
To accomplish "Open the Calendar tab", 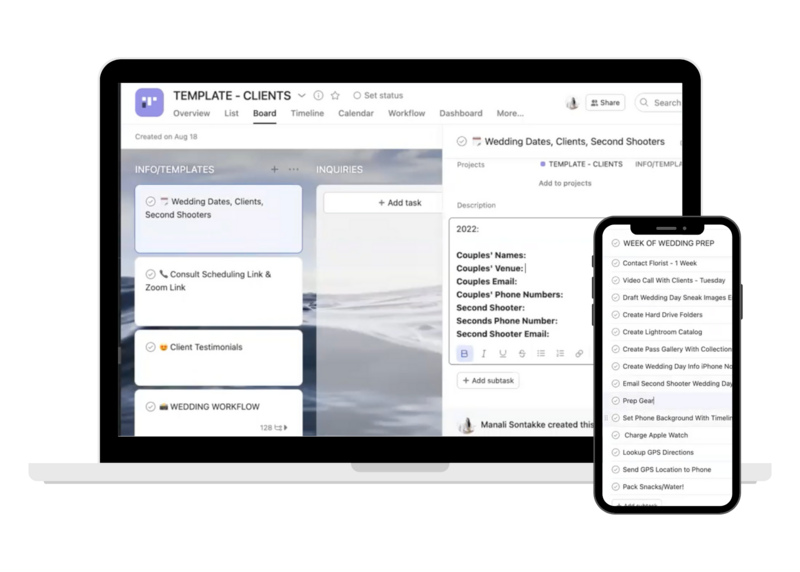I will tap(356, 113).
